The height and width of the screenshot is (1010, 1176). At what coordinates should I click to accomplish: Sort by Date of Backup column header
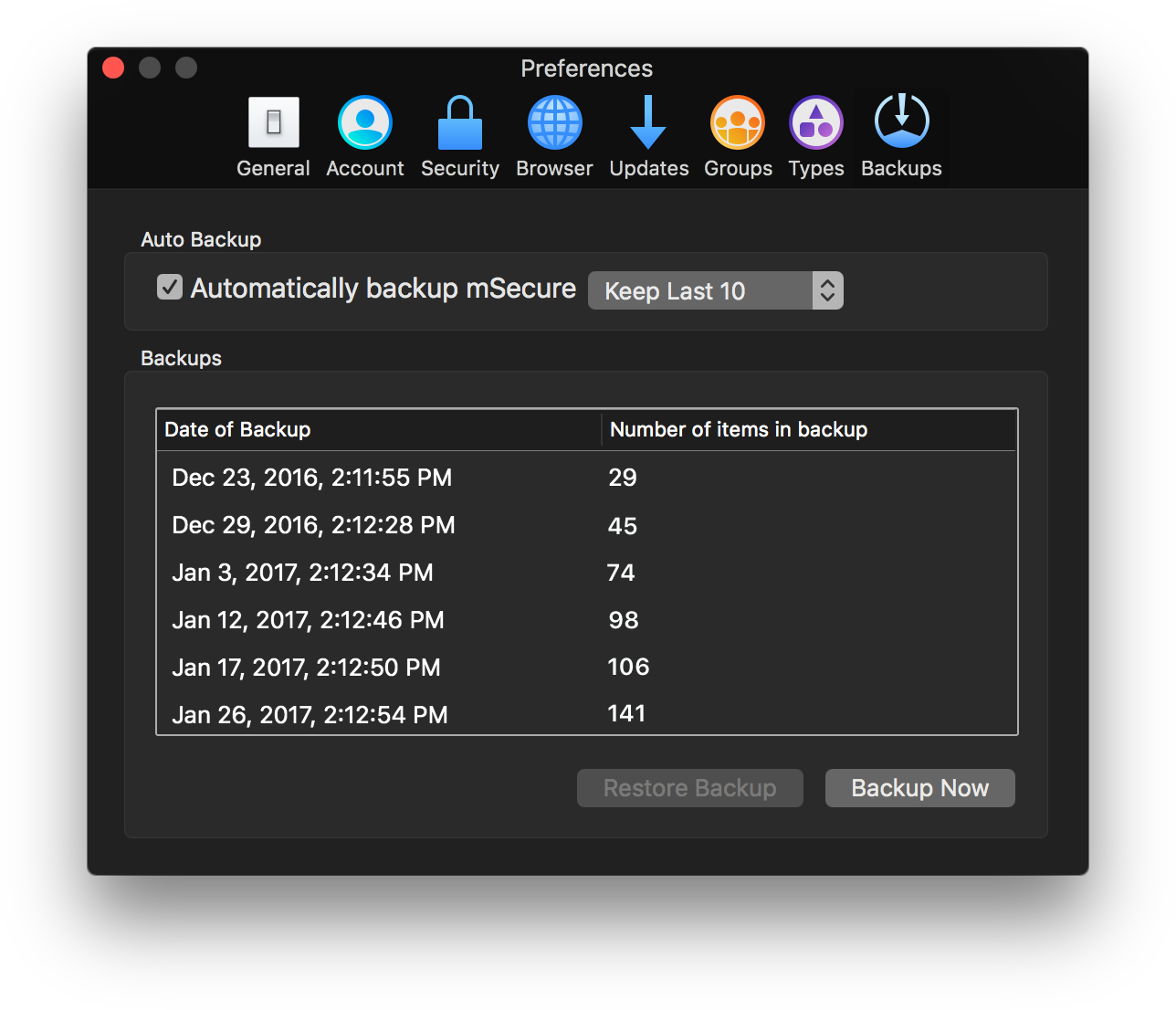pyautogui.click(x=378, y=430)
